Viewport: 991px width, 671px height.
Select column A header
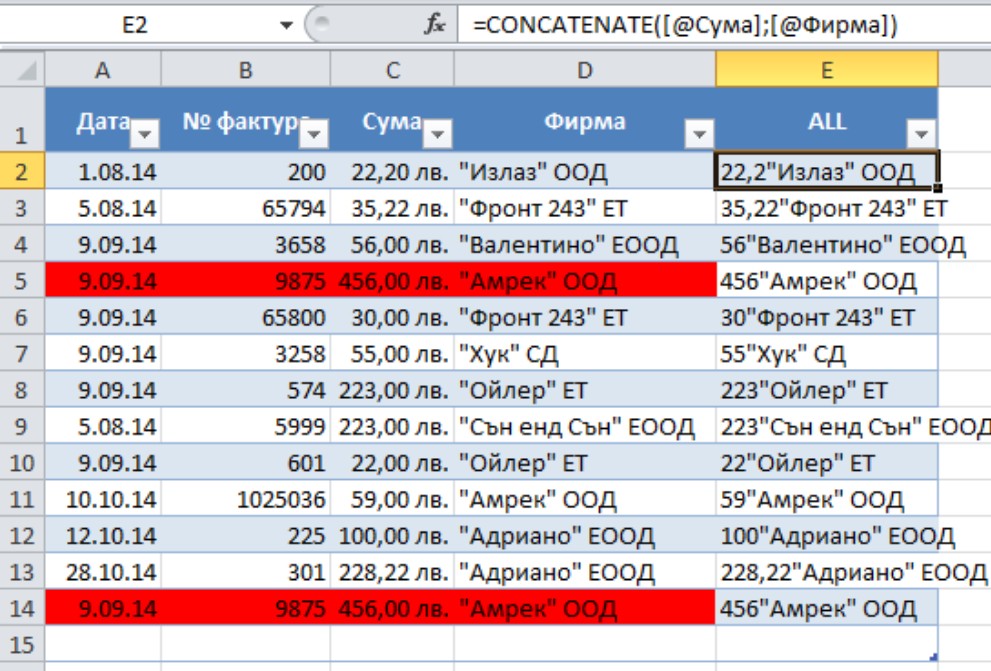pyautogui.click(x=103, y=70)
